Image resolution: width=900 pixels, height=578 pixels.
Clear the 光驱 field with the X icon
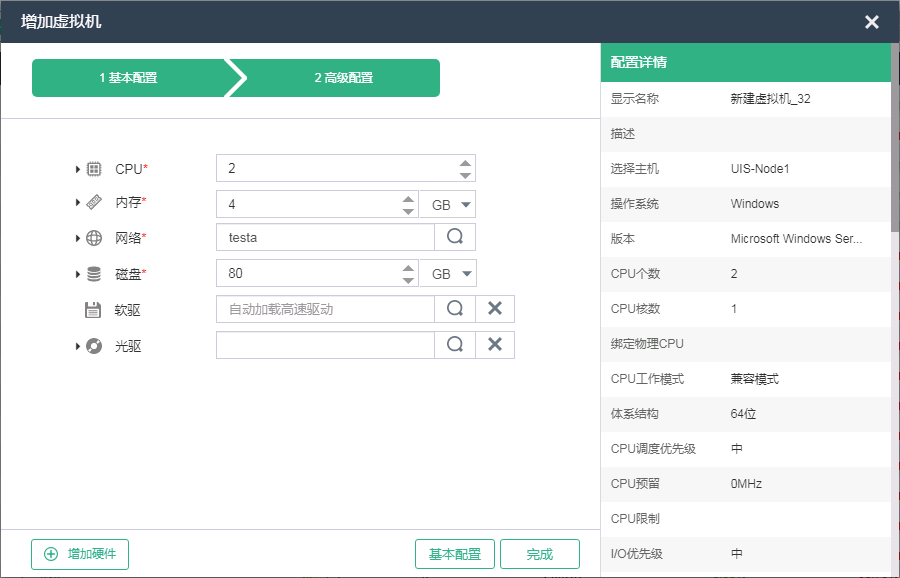pyautogui.click(x=494, y=345)
